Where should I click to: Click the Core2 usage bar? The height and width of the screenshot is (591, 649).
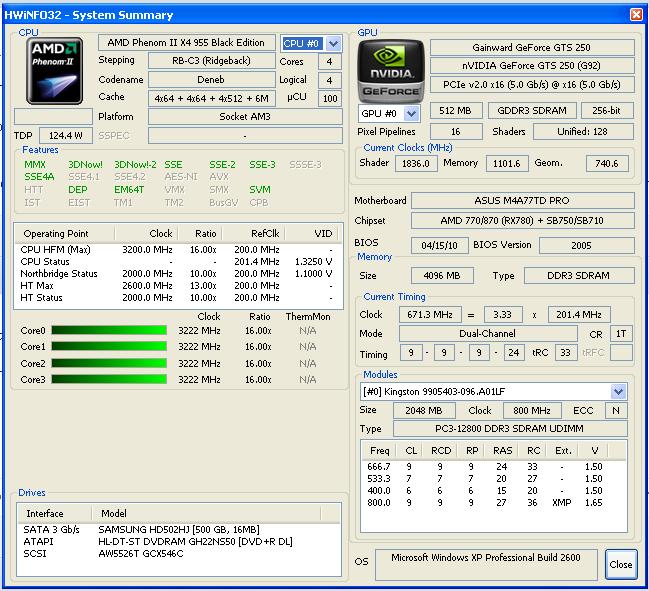click(109, 363)
